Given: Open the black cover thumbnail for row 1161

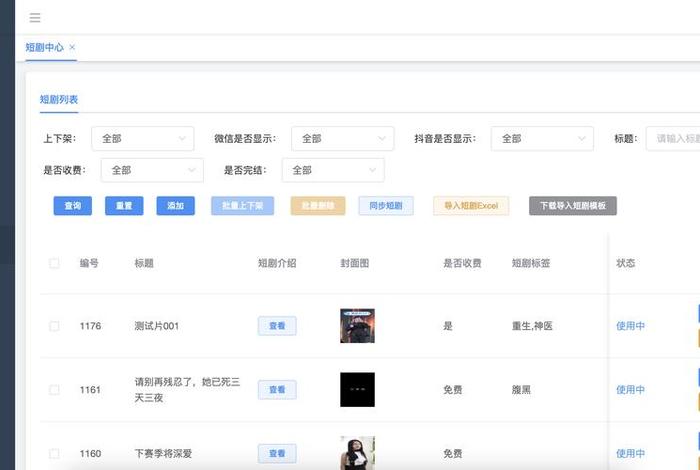Looking at the screenshot, I should pos(357,390).
